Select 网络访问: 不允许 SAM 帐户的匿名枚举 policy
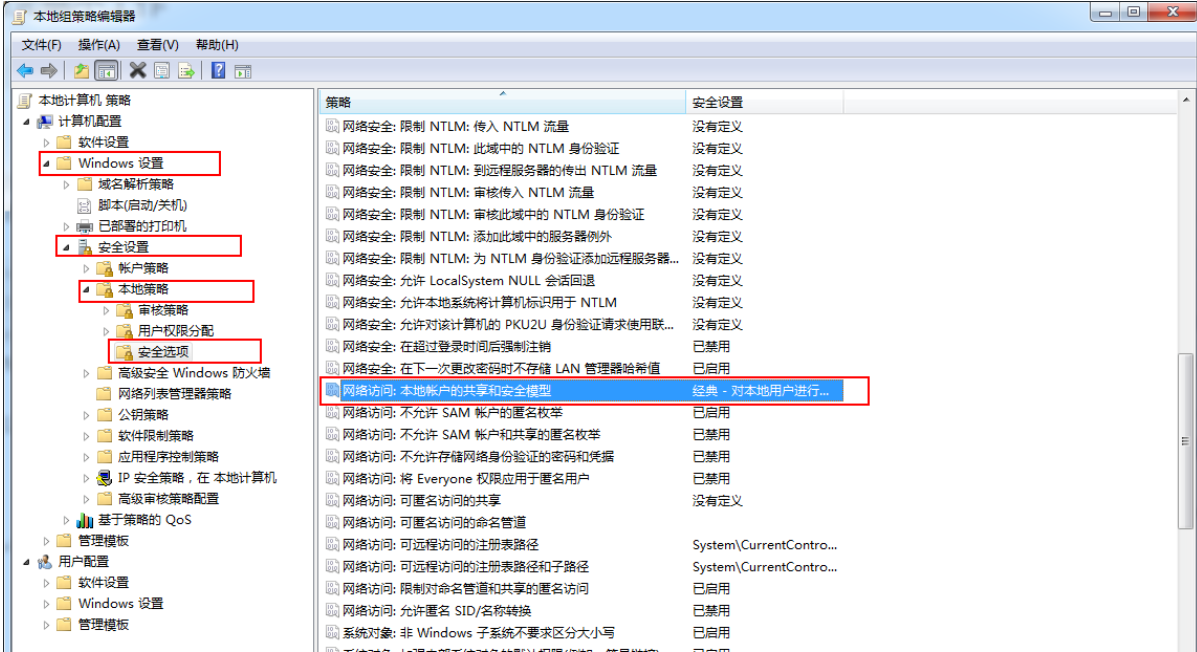The height and width of the screenshot is (652, 1197). 452,412
